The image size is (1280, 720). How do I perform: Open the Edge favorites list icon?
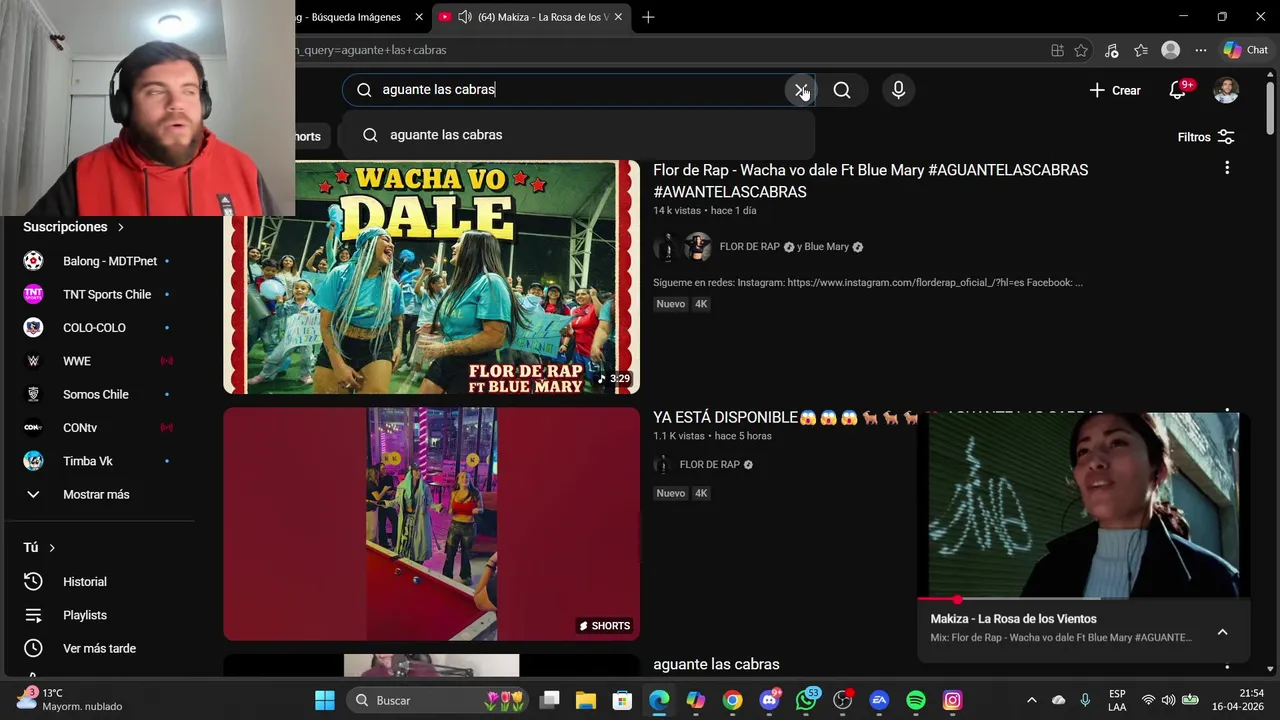coord(1141,50)
